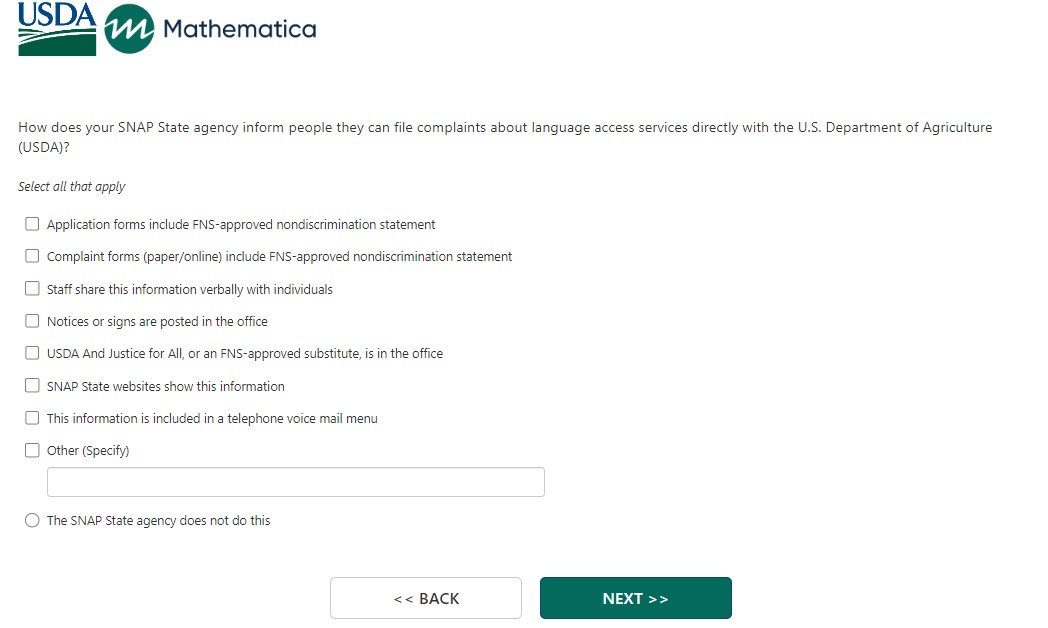Screen dimensions: 1048x628
Task: Select 'Notices or signs are posted' checkbox
Action: 32,321
